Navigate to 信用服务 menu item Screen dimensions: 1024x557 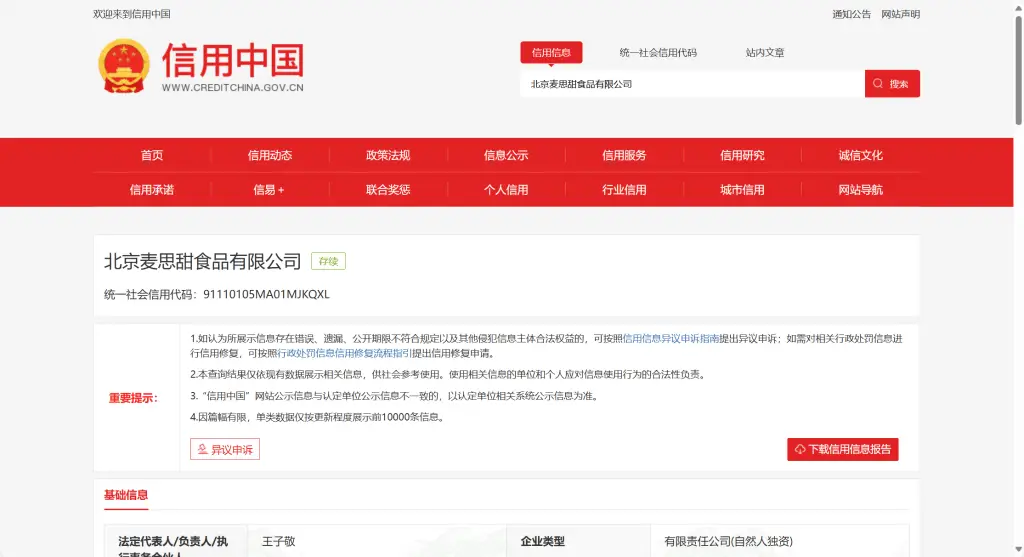624,155
